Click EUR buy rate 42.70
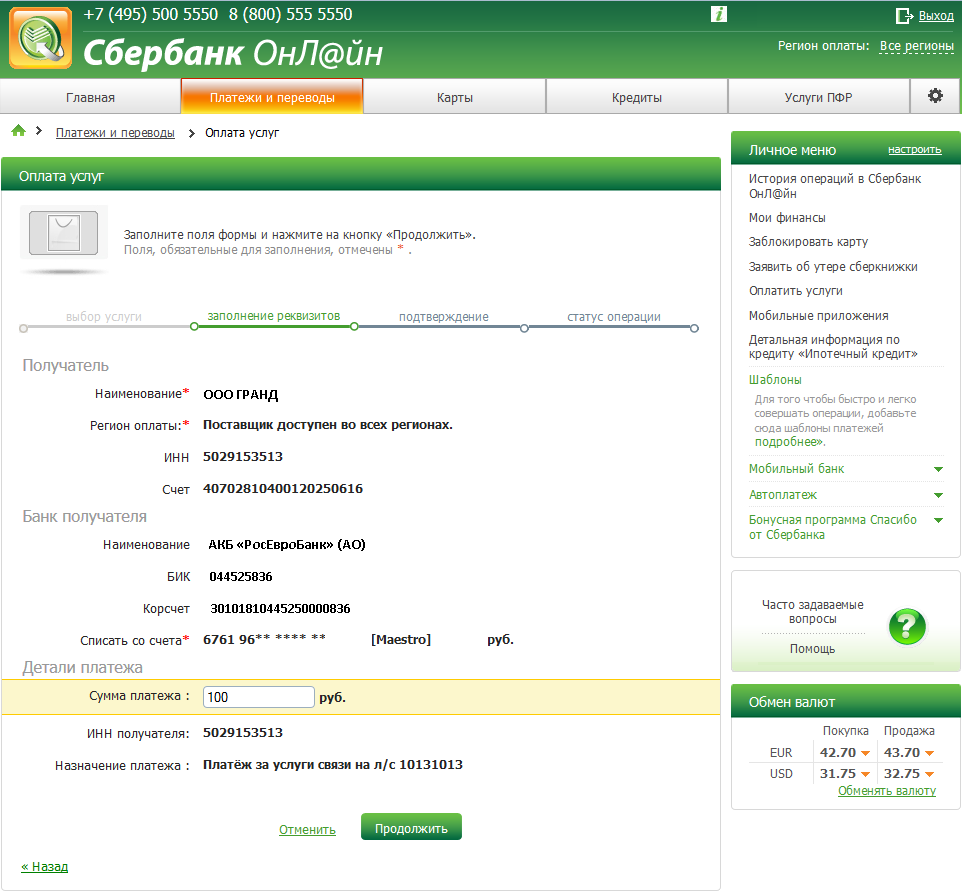Screen dimensions: 962x892 [837, 753]
